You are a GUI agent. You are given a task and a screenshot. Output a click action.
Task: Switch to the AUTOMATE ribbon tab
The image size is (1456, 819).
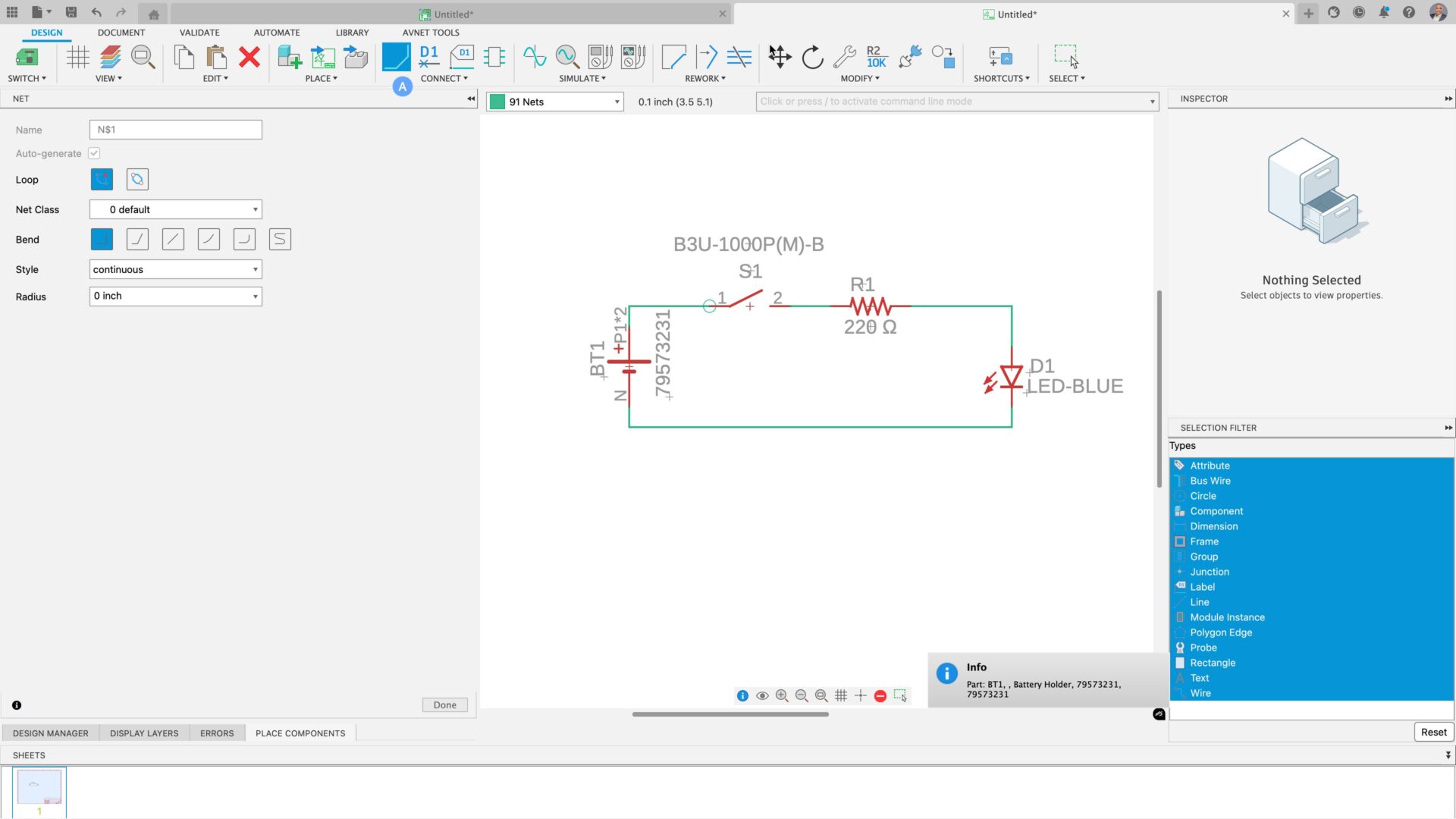coord(277,33)
